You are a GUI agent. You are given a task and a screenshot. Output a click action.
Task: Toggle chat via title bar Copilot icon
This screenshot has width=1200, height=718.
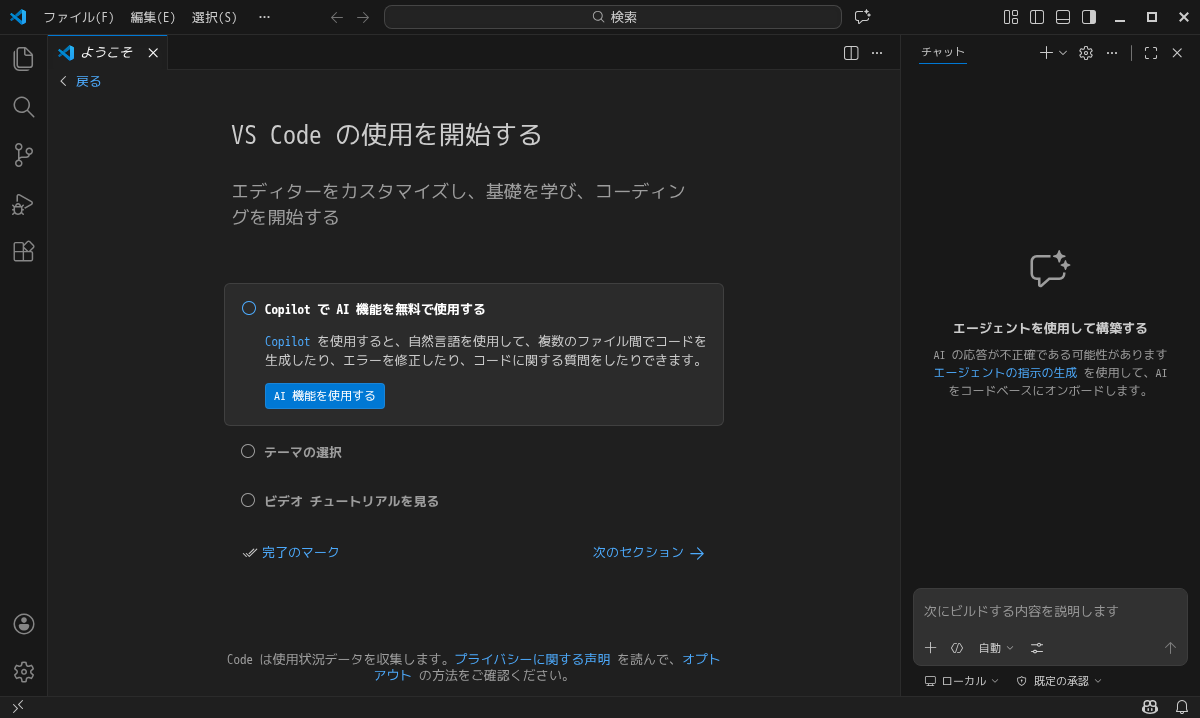tap(862, 17)
